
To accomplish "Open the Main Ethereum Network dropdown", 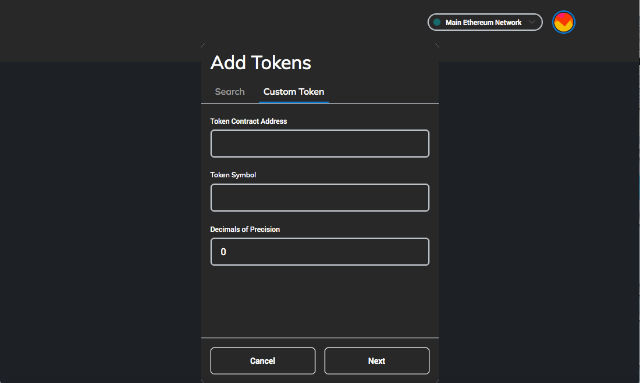I will pyautogui.click(x=485, y=22).
